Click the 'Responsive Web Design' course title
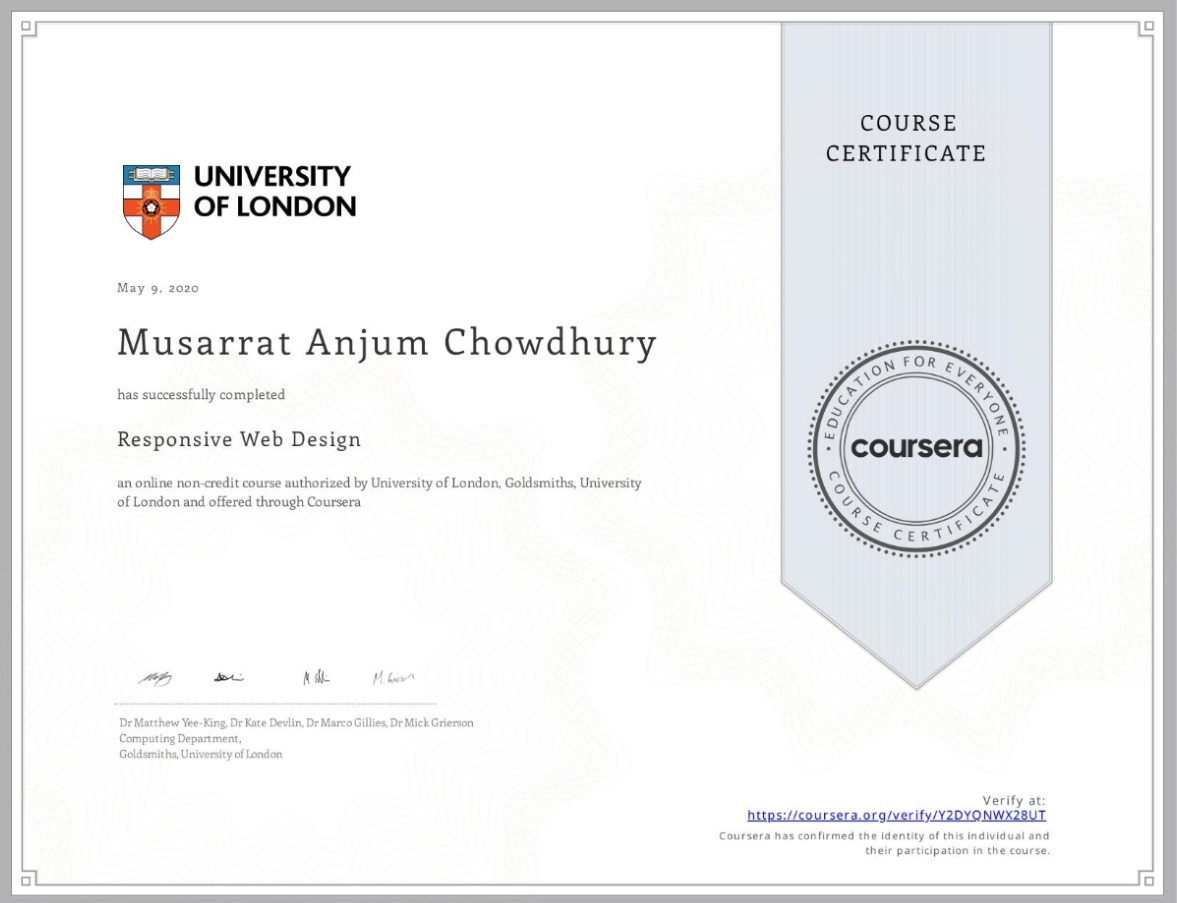This screenshot has height=903, width=1177. 239,439
